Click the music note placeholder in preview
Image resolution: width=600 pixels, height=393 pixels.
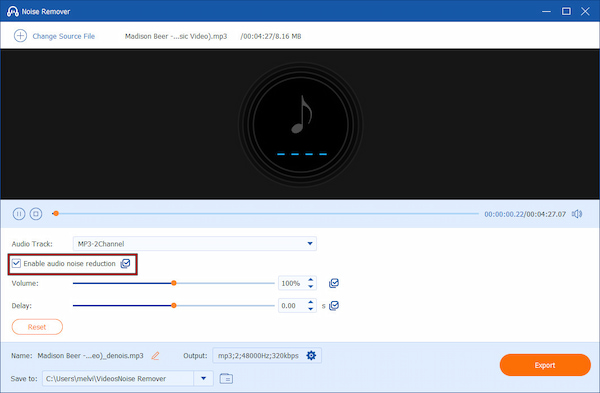click(302, 115)
